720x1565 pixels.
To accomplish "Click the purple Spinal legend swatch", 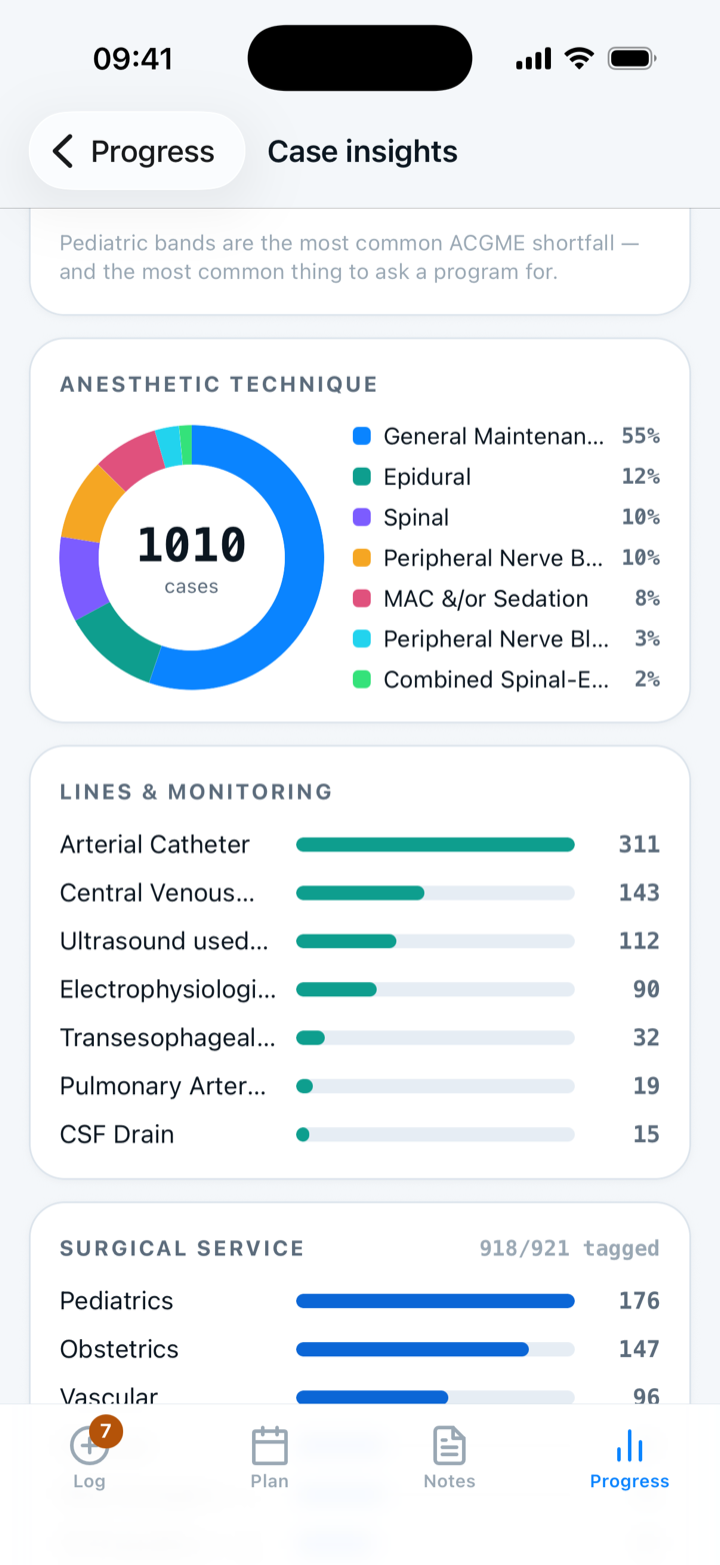I will click(362, 517).
